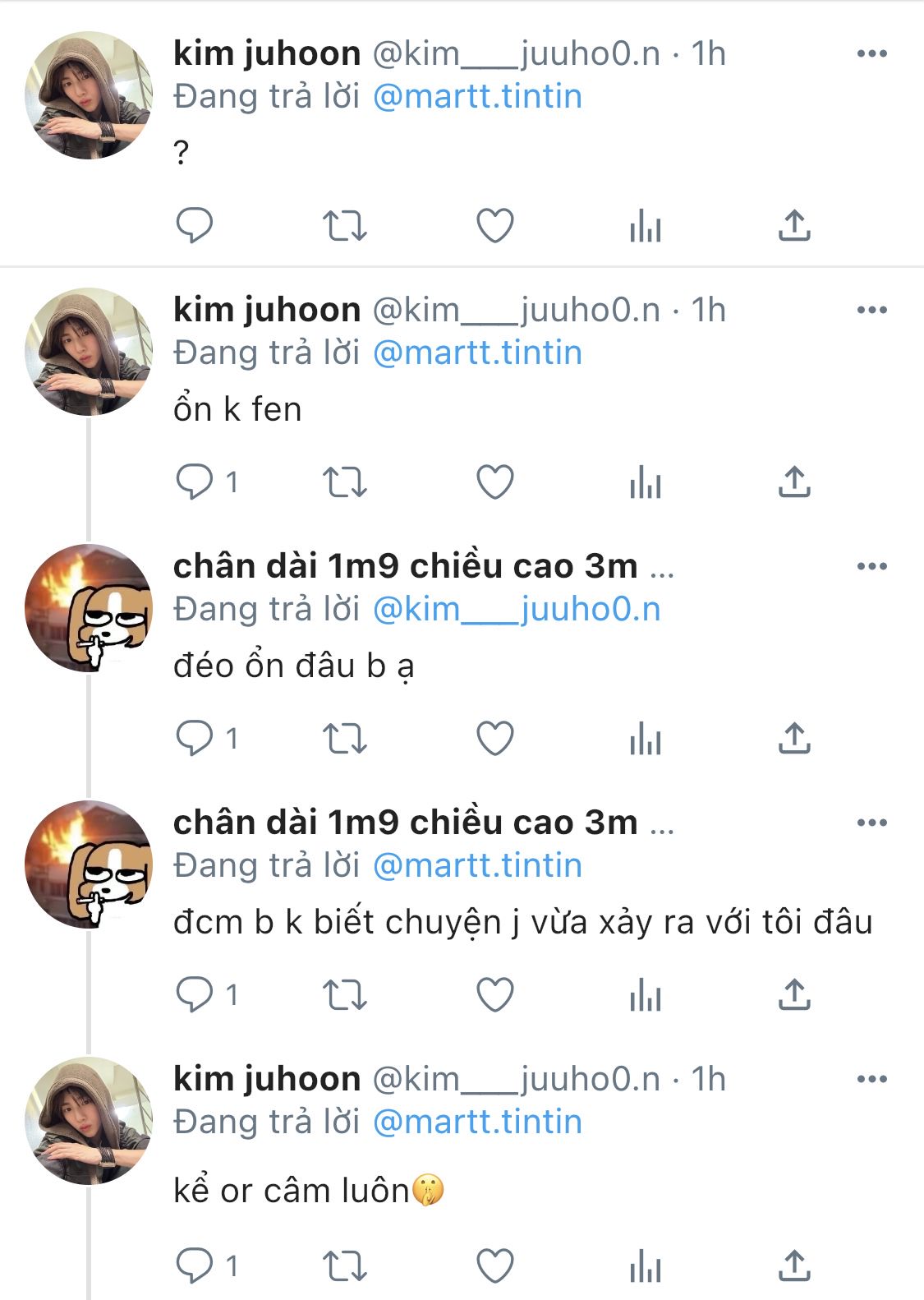Like the "ổn k fen" tweet

(x=495, y=482)
